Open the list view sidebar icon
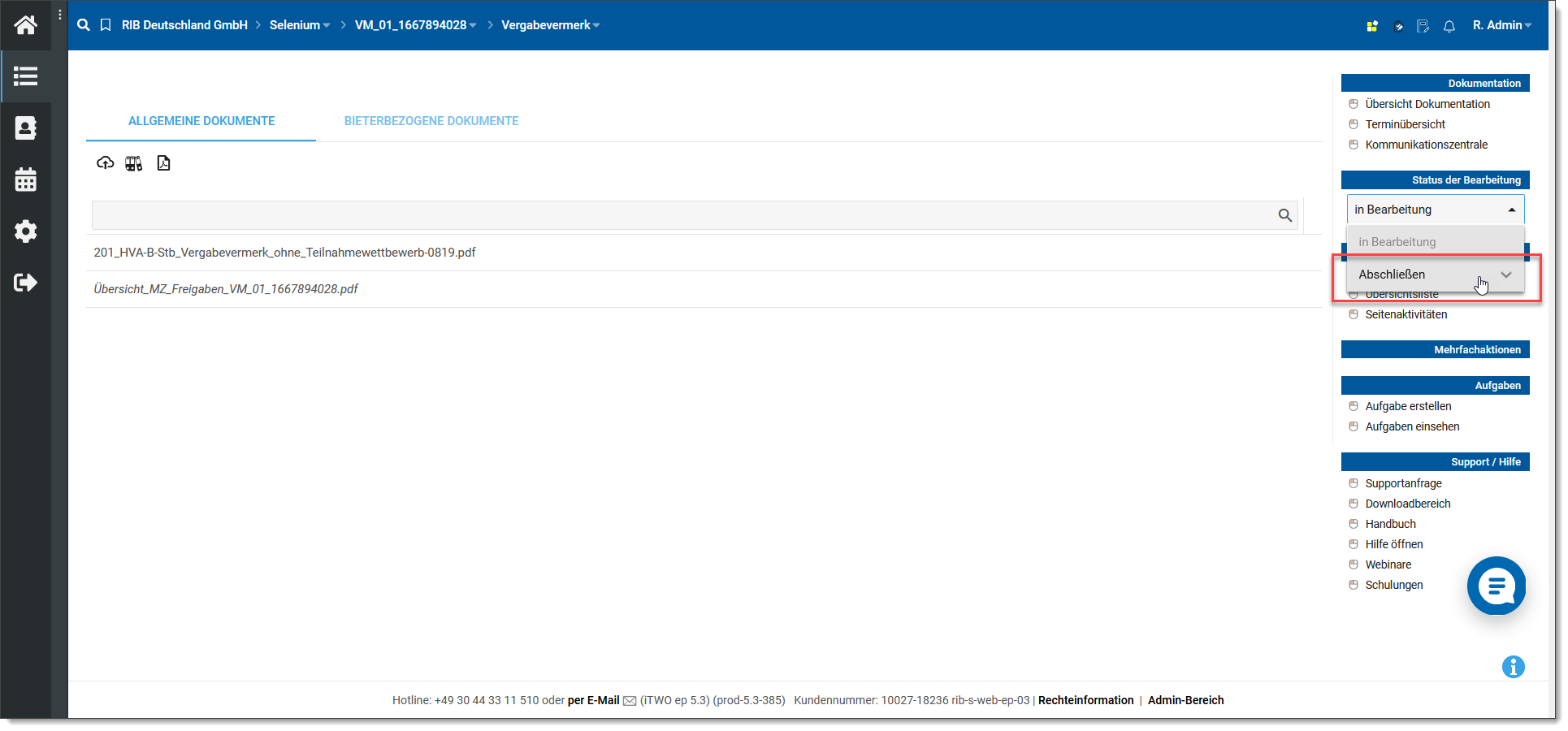Viewport: 1568px width, 731px height. tap(25, 76)
